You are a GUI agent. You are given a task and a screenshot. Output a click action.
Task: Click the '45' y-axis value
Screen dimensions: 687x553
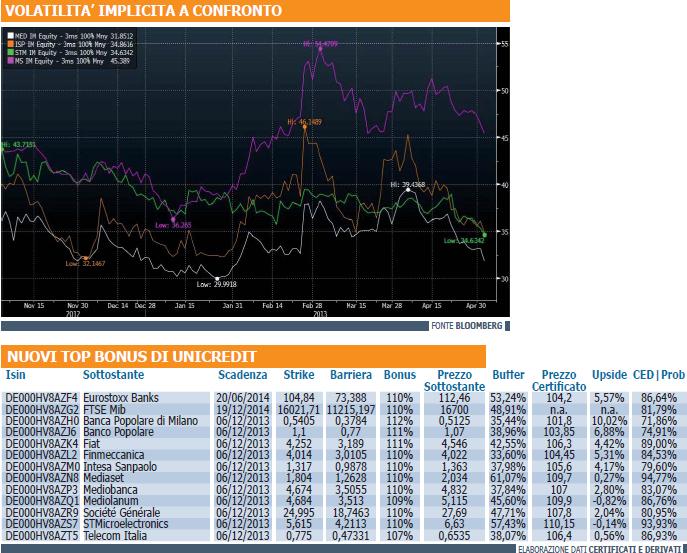point(504,138)
